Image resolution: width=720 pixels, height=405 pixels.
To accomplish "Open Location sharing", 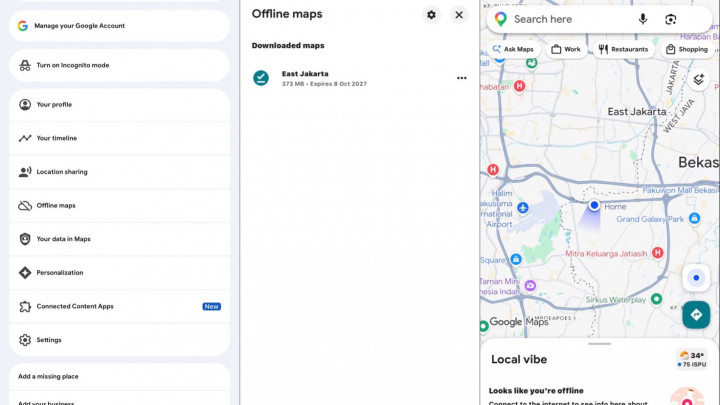I will coord(119,172).
